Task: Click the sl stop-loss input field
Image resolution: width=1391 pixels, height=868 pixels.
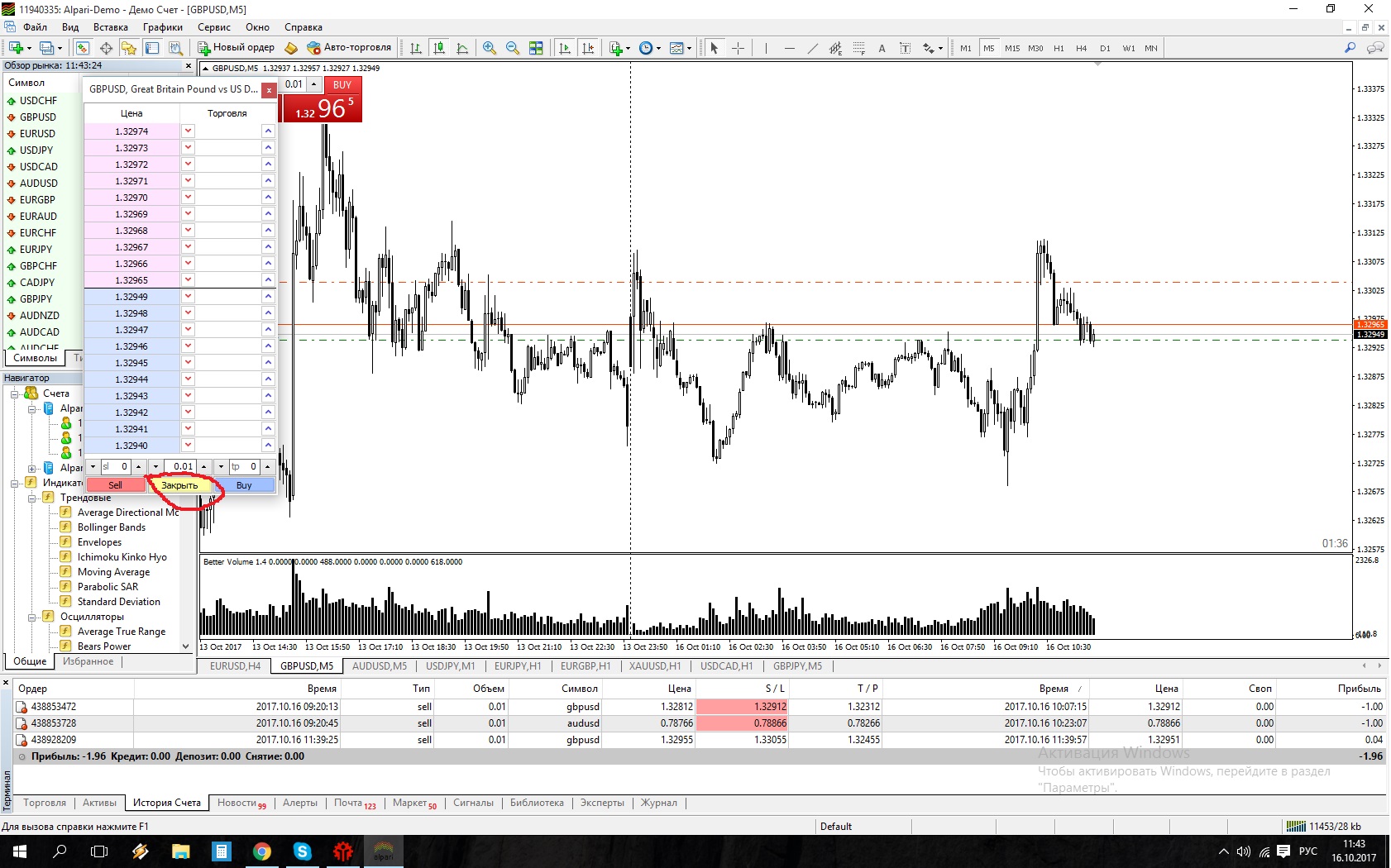Action: [115, 467]
